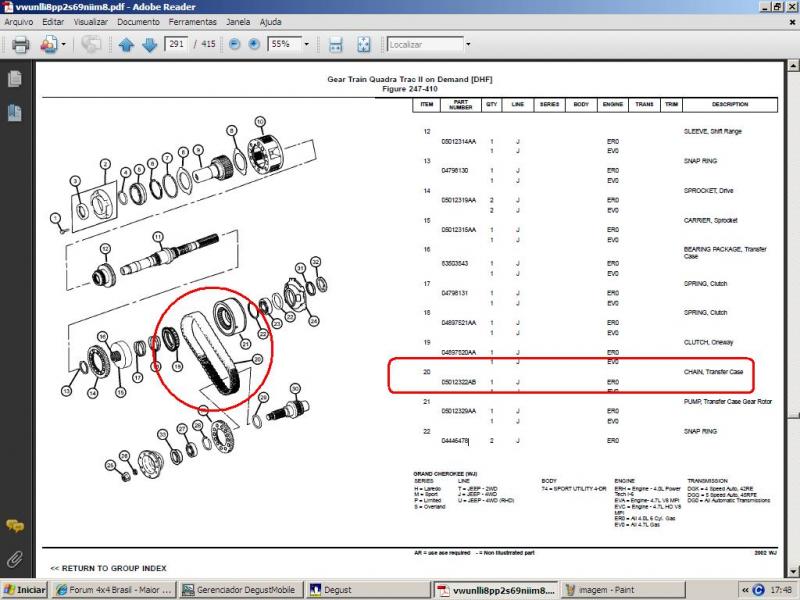Open the collaborate/share icon in toolbar

[48, 44]
